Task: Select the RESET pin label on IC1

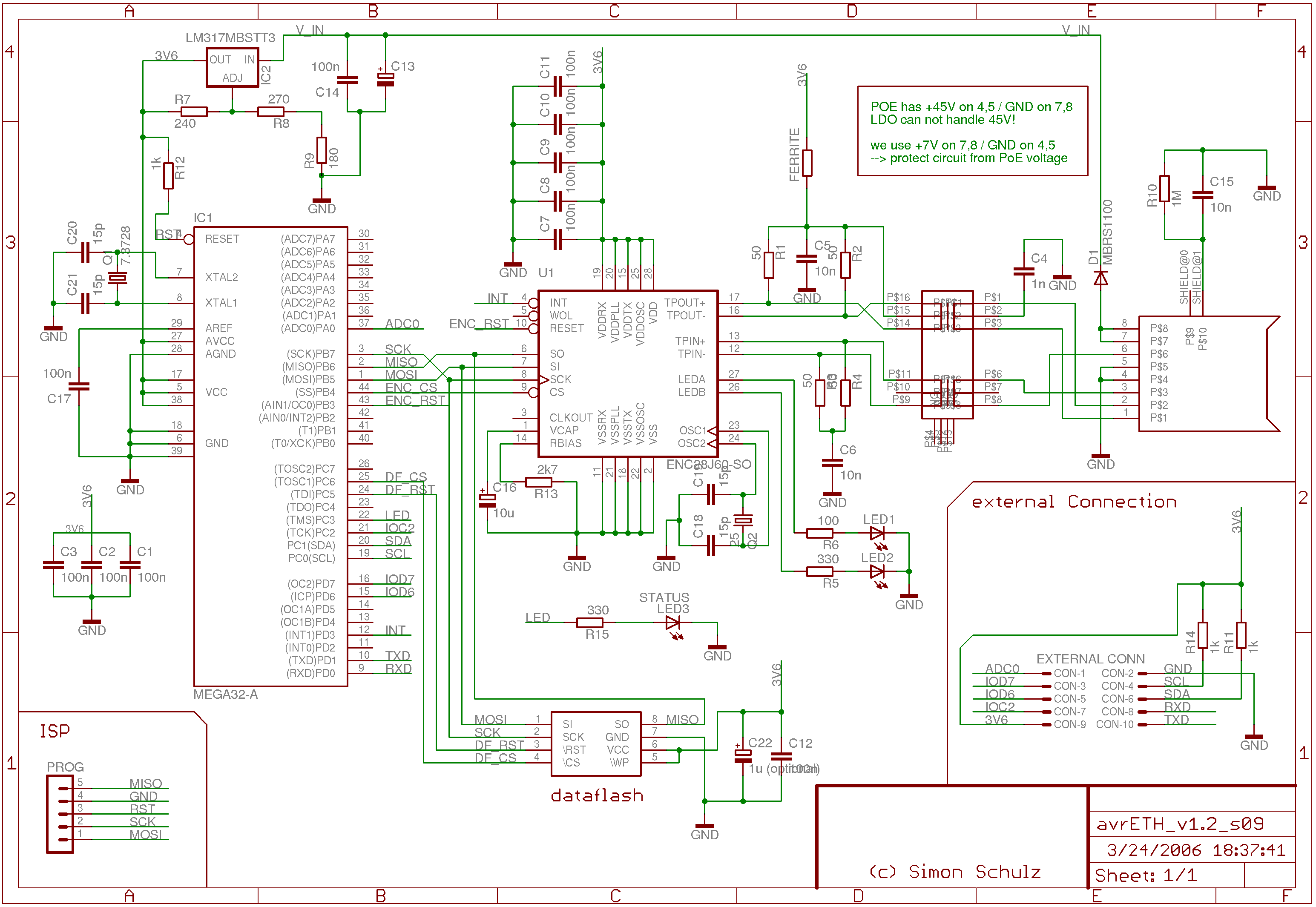Action: [222, 239]
